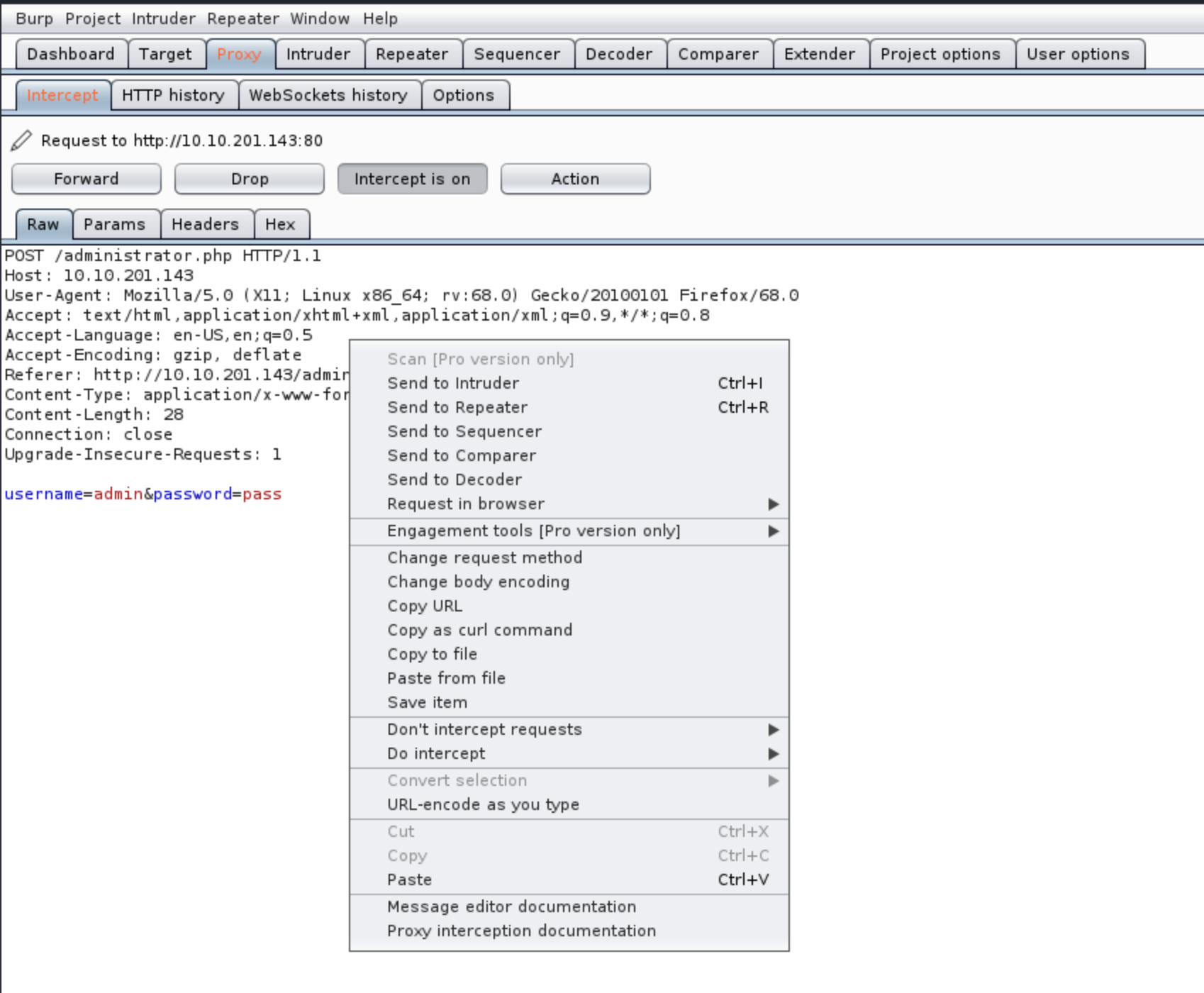Viewport: 1204px width, 993px height.
Task: Toggle URL-encode as you type option
Action: pos(483,804)
